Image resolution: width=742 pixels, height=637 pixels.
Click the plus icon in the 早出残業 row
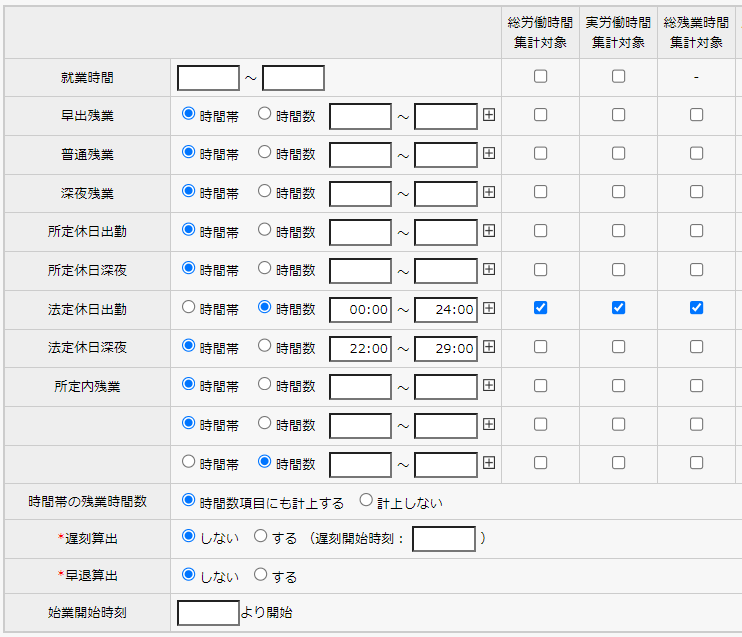(x=489, y=115)
